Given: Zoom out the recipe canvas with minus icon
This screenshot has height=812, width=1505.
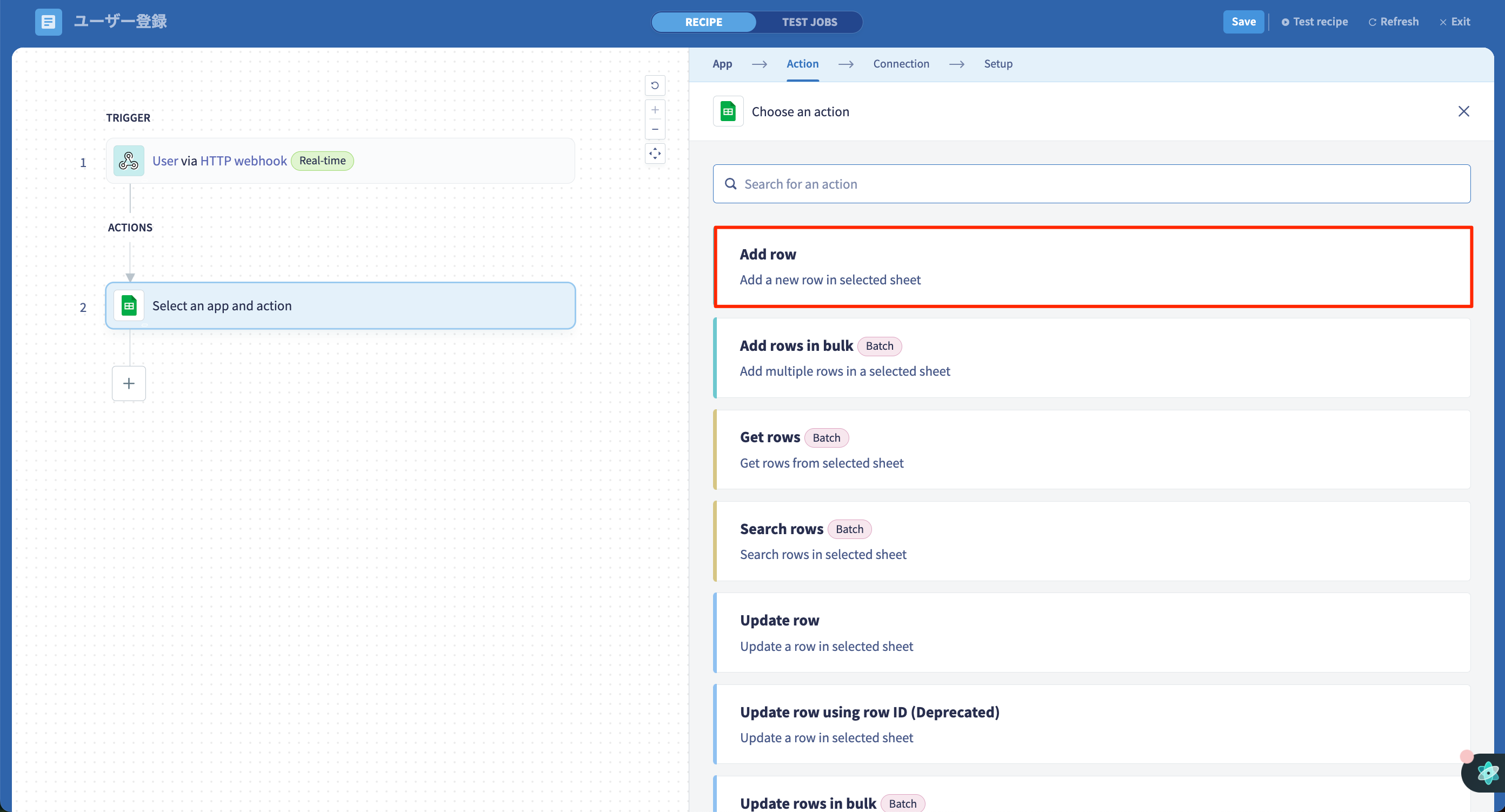Looking at the screenshot, I should [655, 129].
